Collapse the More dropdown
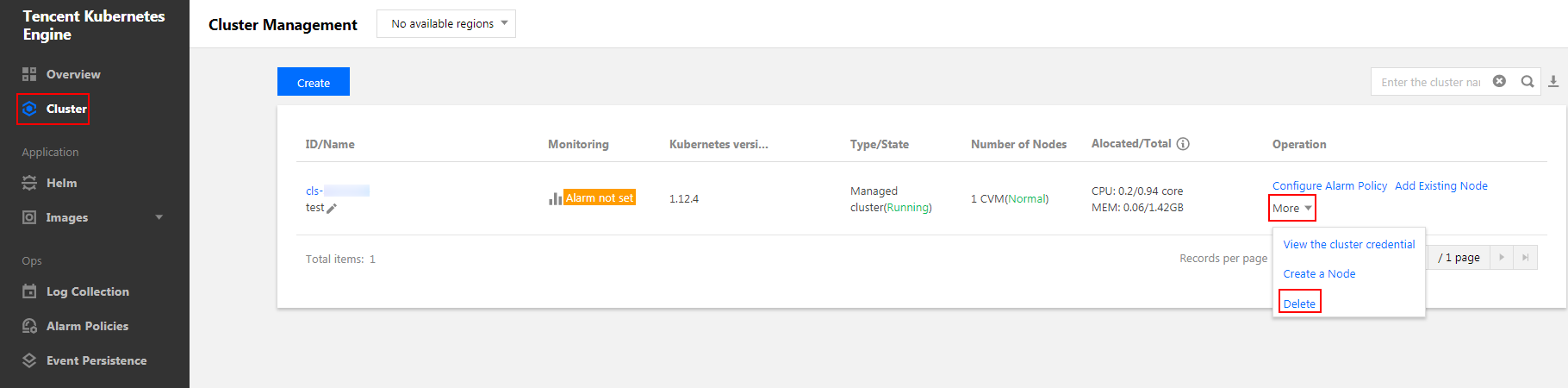 pos(1292,208)
